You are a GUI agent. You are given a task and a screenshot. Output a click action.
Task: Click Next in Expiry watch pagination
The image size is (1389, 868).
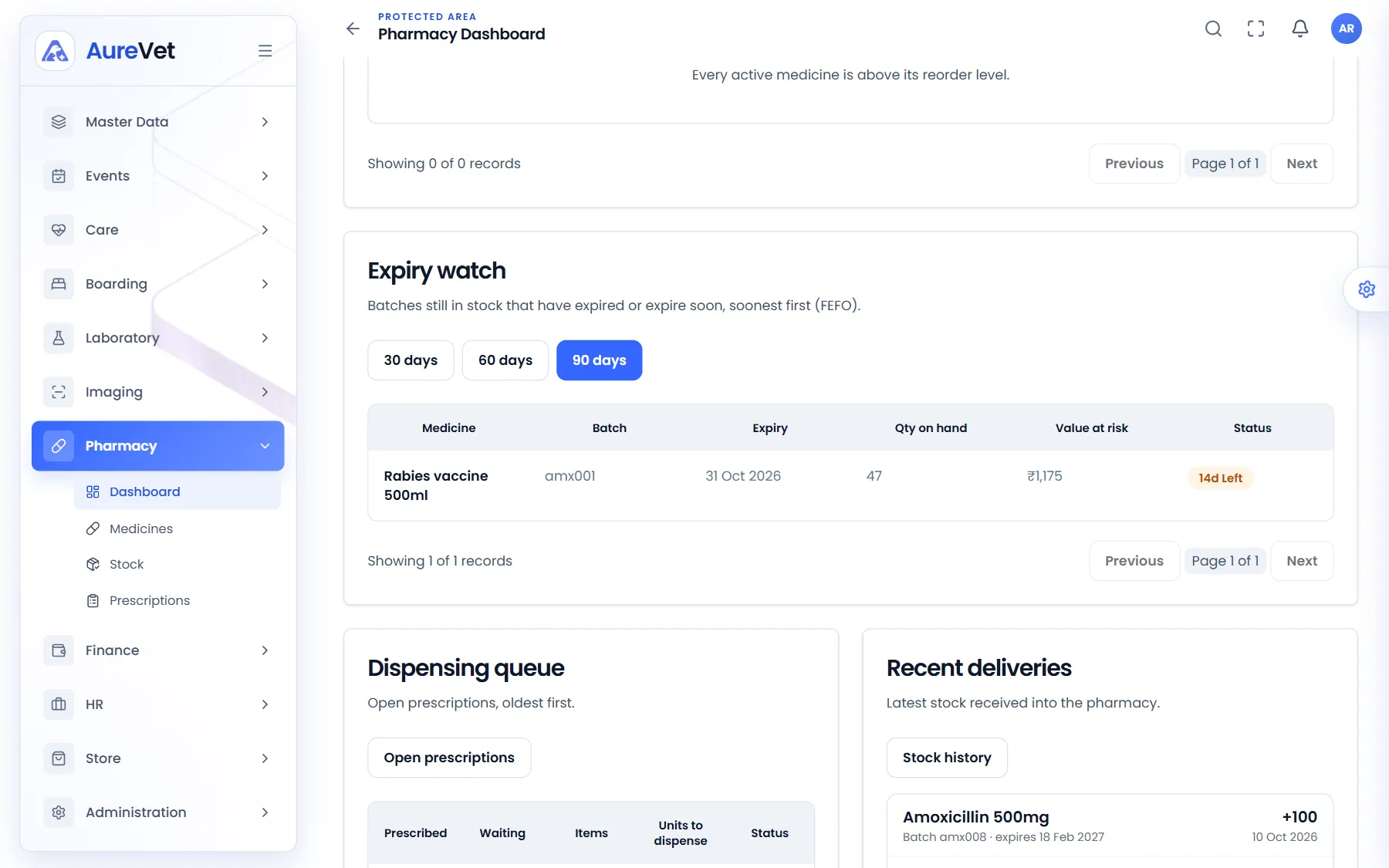point(1302,561)
